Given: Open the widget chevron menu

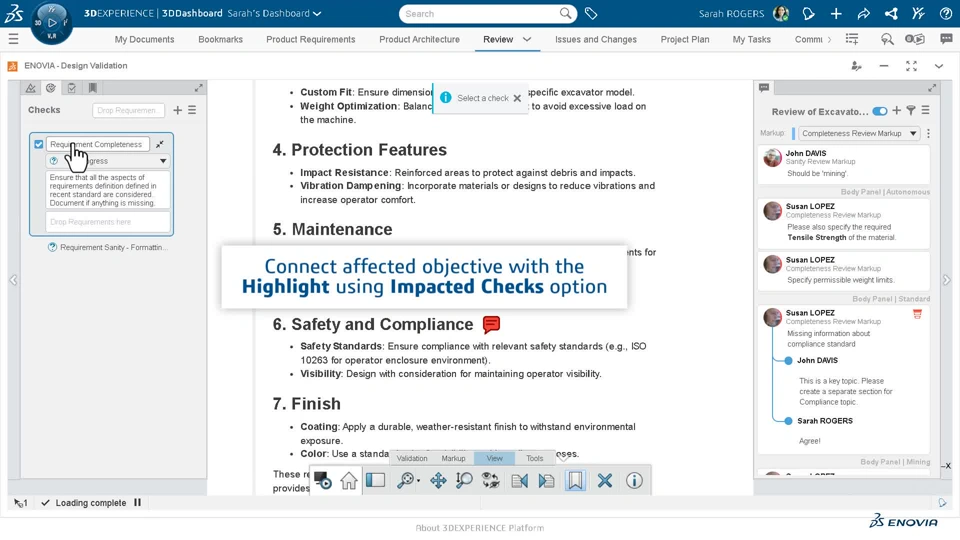Looking at the screenshot, I should [939, 66].
